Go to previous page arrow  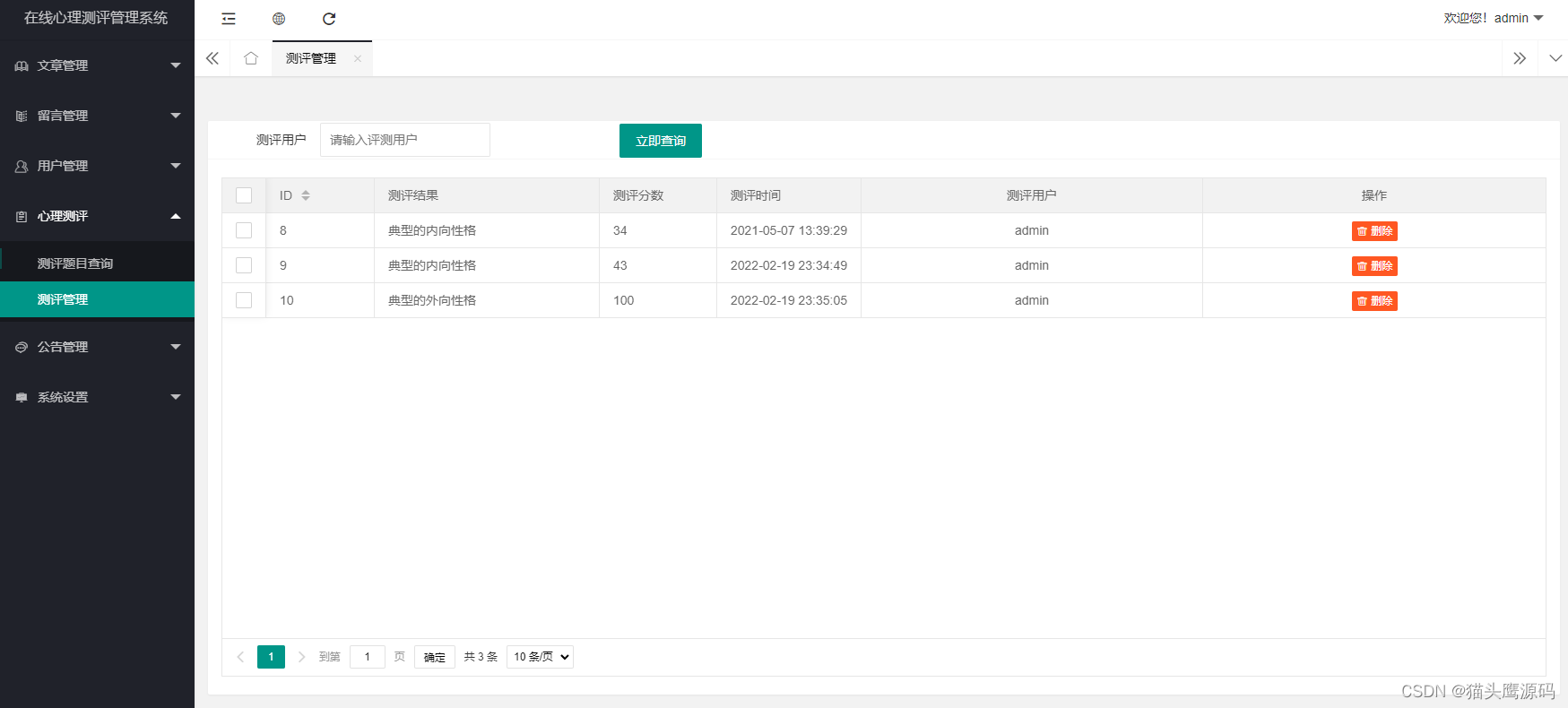click(240, 657)
